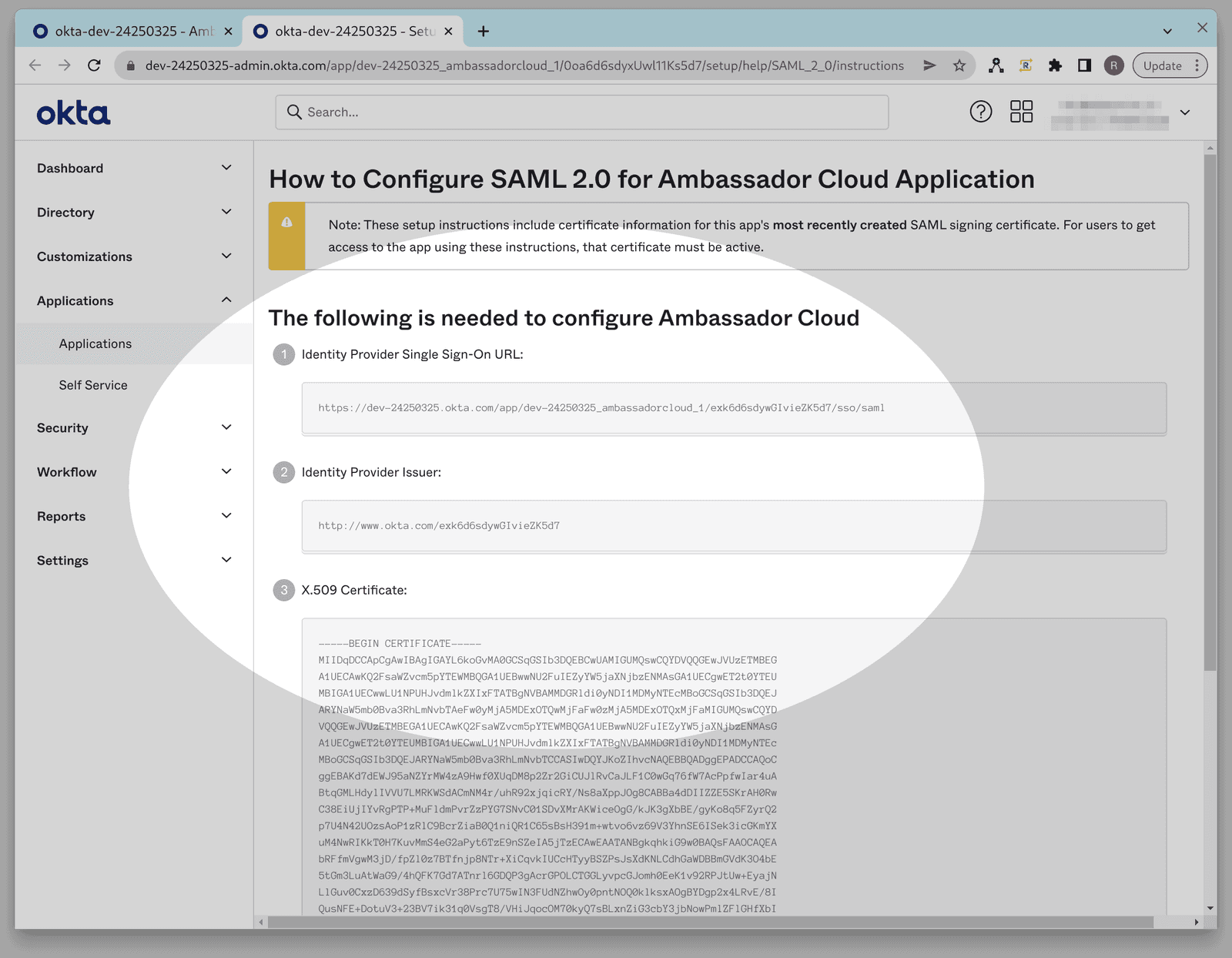Image resolution: width=1232 pixels, height=958 pixels.
Task: Click the Okta logo
Action: (73, 113)
